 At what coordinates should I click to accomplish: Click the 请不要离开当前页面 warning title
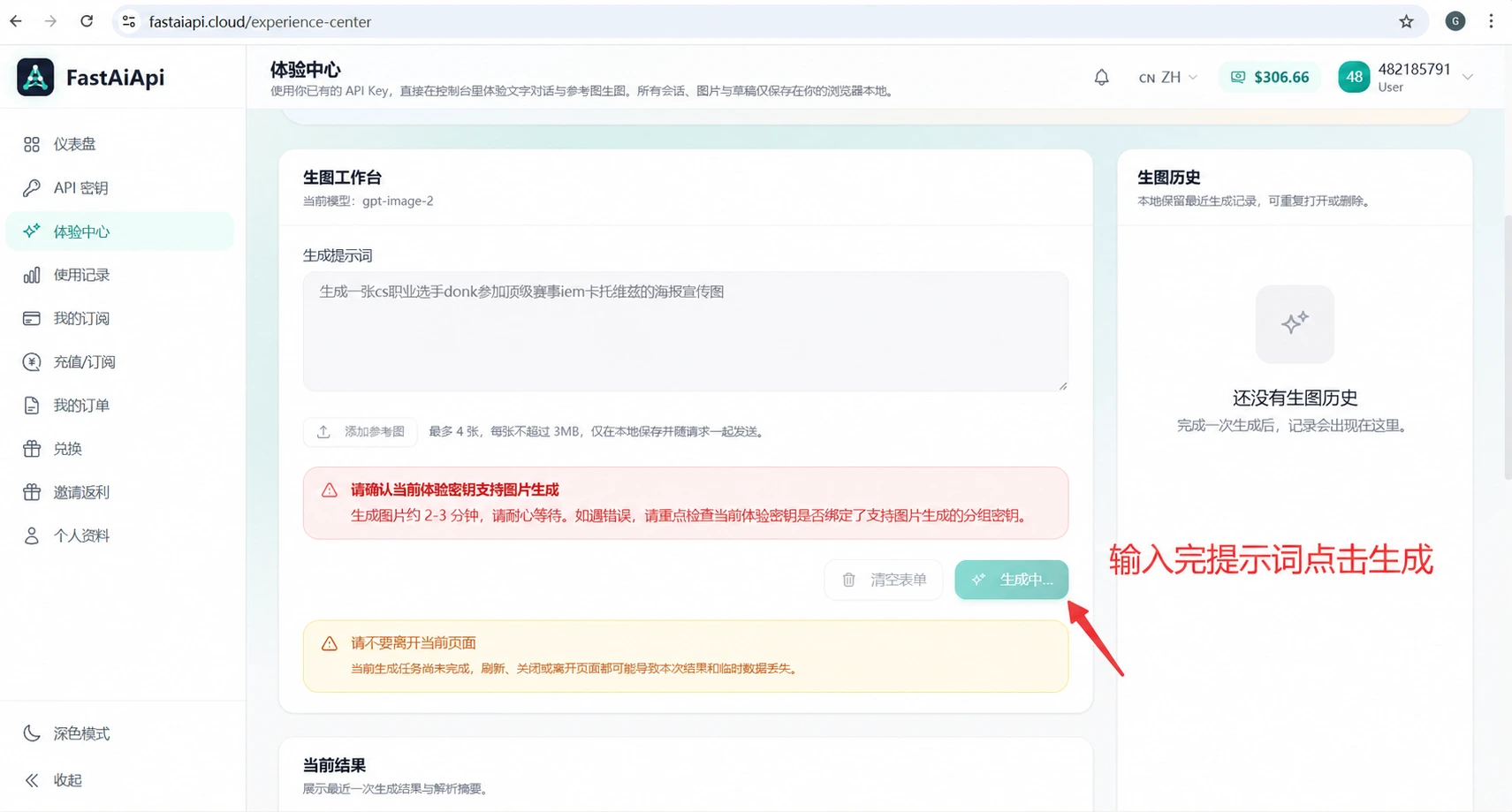click(414, 643)
